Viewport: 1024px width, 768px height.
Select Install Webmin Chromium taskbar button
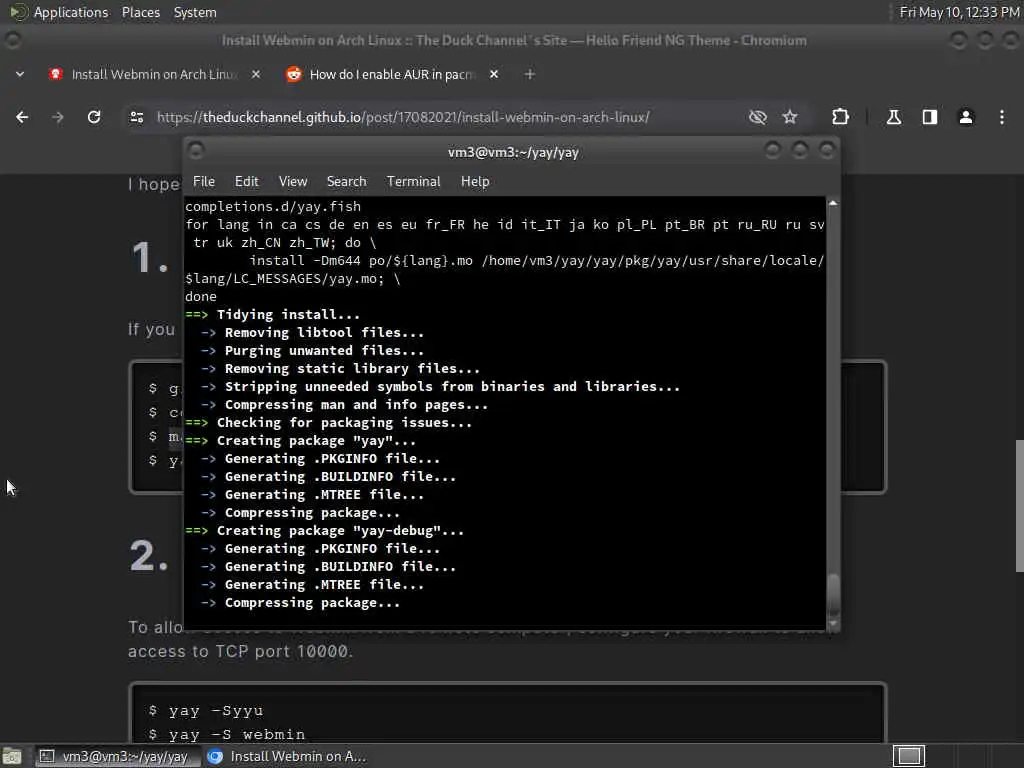pyautogui.click(x=287, y=756)
